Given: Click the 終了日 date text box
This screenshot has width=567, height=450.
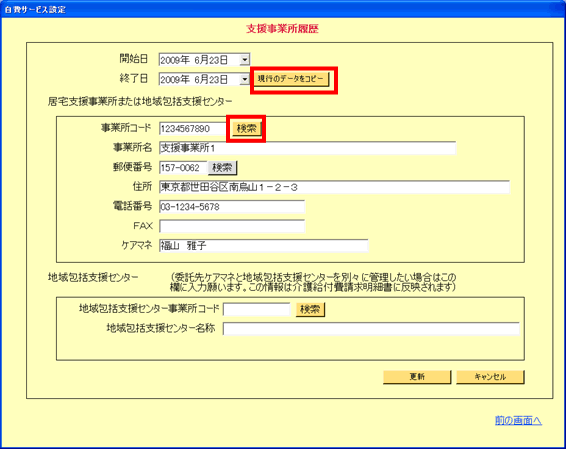Looking at the screenshot, I should (200, 79).
